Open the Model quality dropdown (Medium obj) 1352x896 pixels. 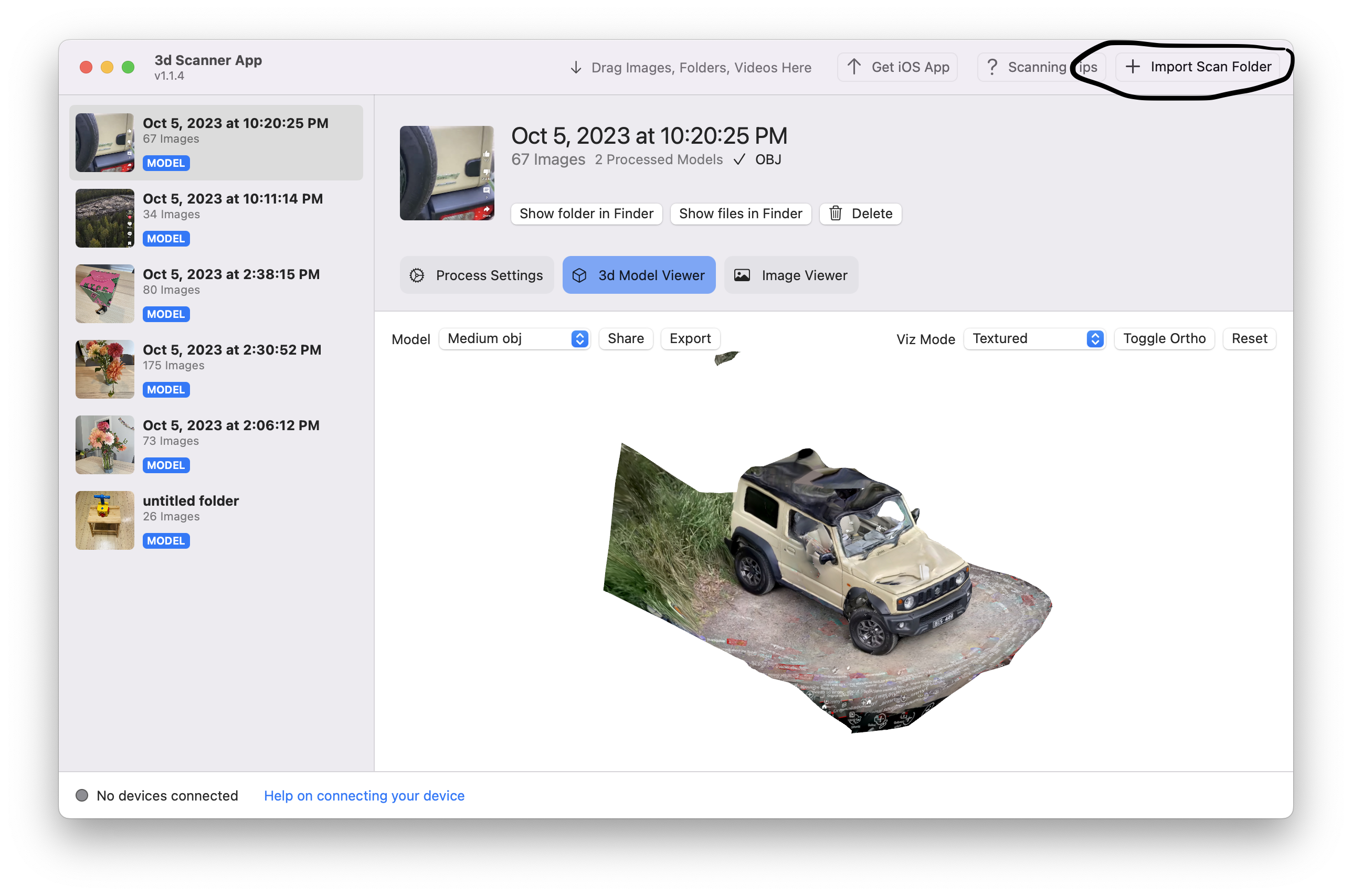pyautogui.click(x=514, y=338)
